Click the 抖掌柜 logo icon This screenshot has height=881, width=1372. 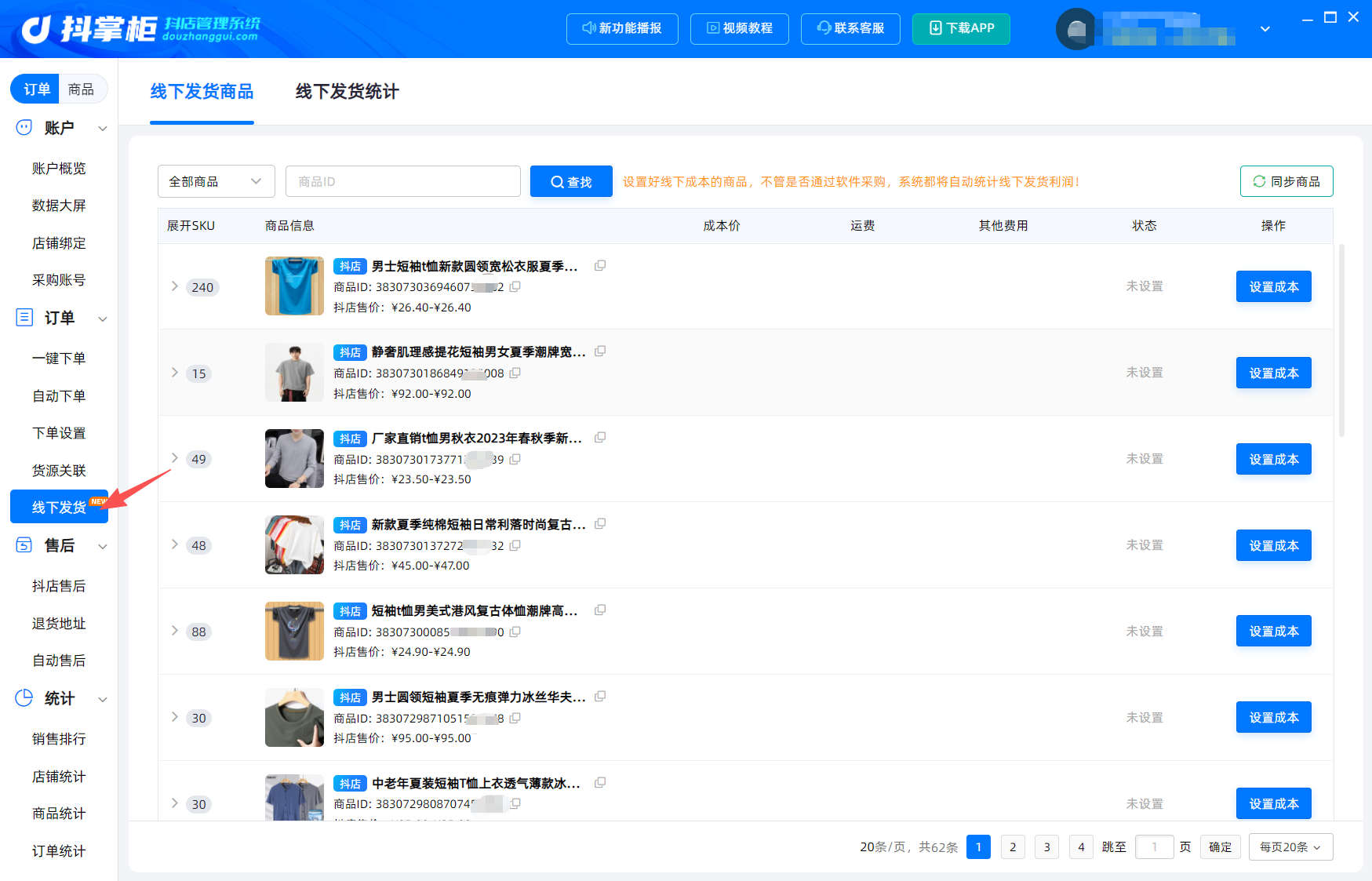coord(36,29)
